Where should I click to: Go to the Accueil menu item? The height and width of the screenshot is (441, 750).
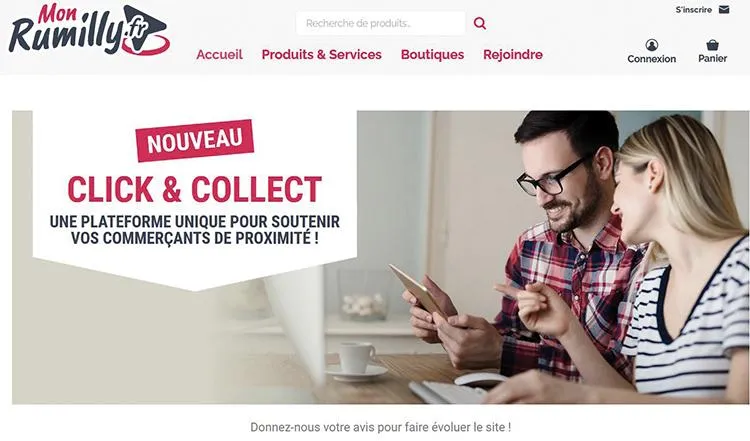click(x=220, y=55)
